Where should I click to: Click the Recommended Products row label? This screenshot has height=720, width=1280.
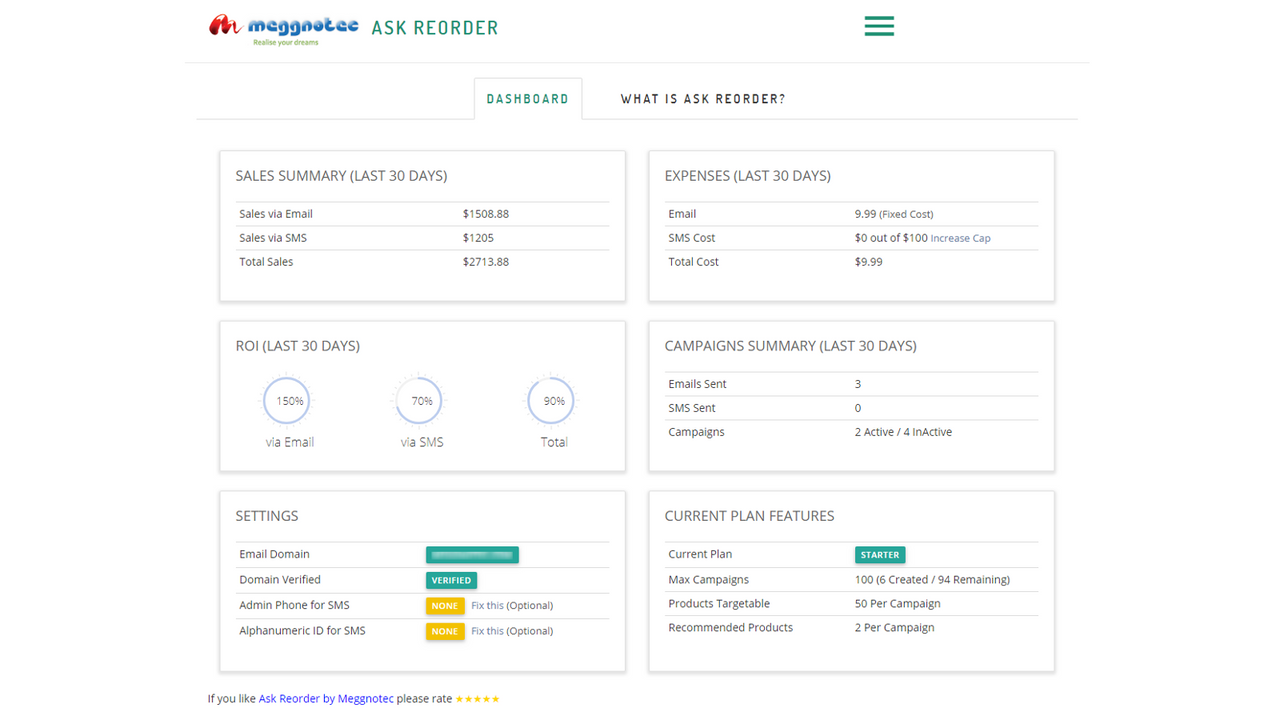click(730, 628)
